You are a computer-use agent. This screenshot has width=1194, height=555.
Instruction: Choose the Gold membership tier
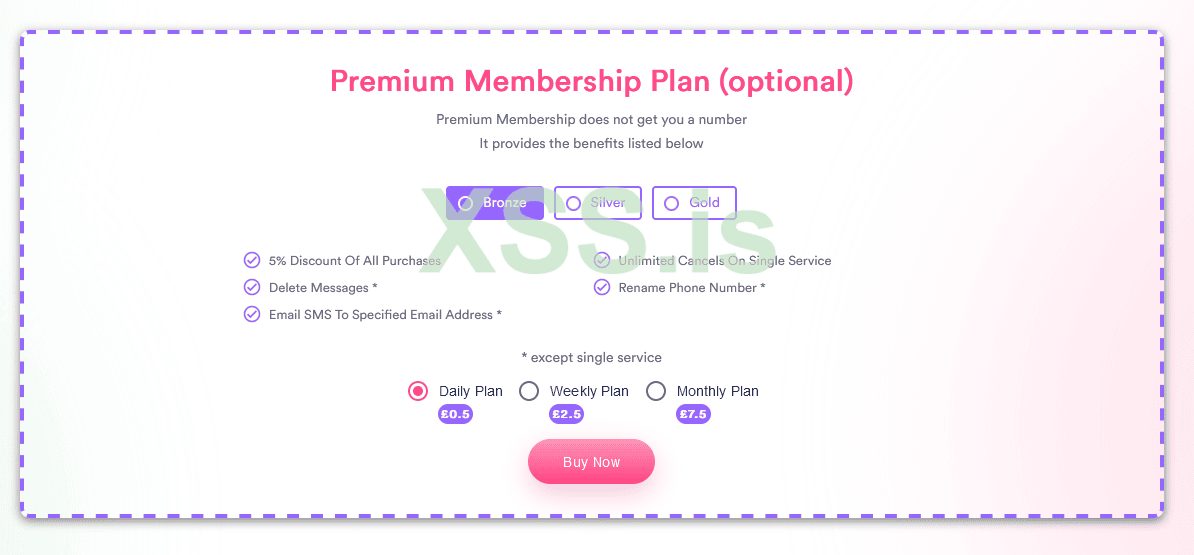(x=694, y=203)
